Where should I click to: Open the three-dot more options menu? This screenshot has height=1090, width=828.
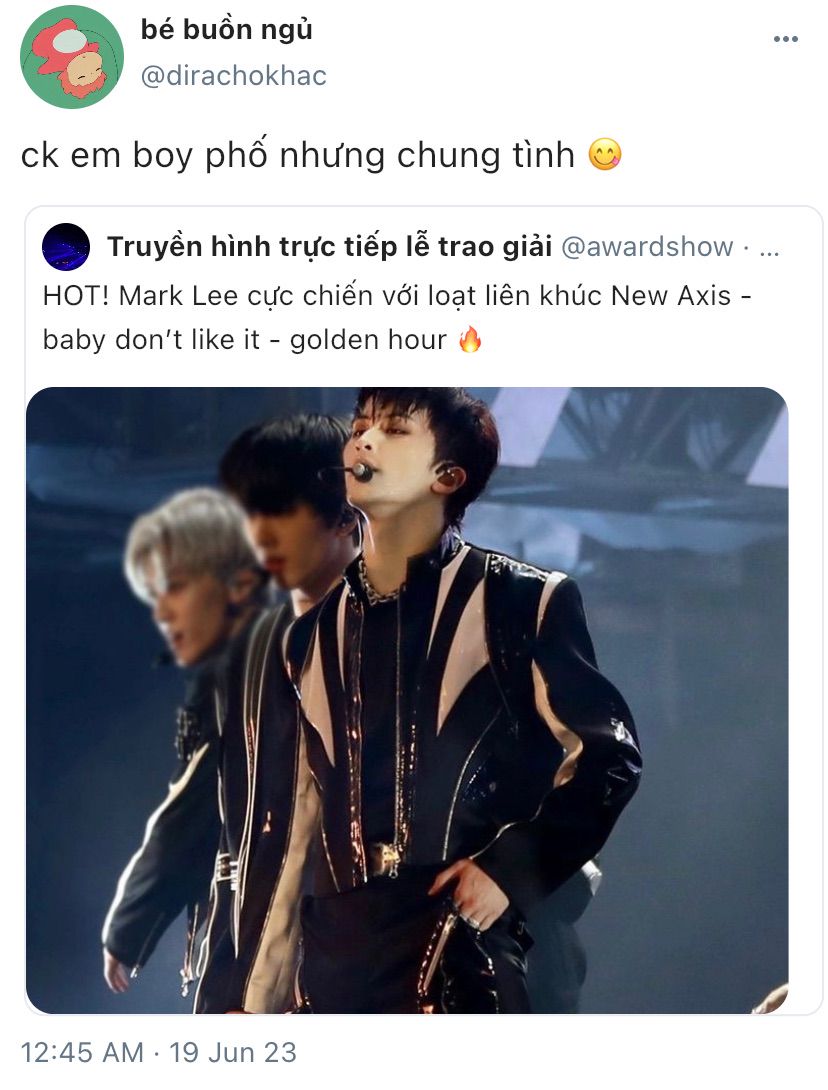[785, 39]
